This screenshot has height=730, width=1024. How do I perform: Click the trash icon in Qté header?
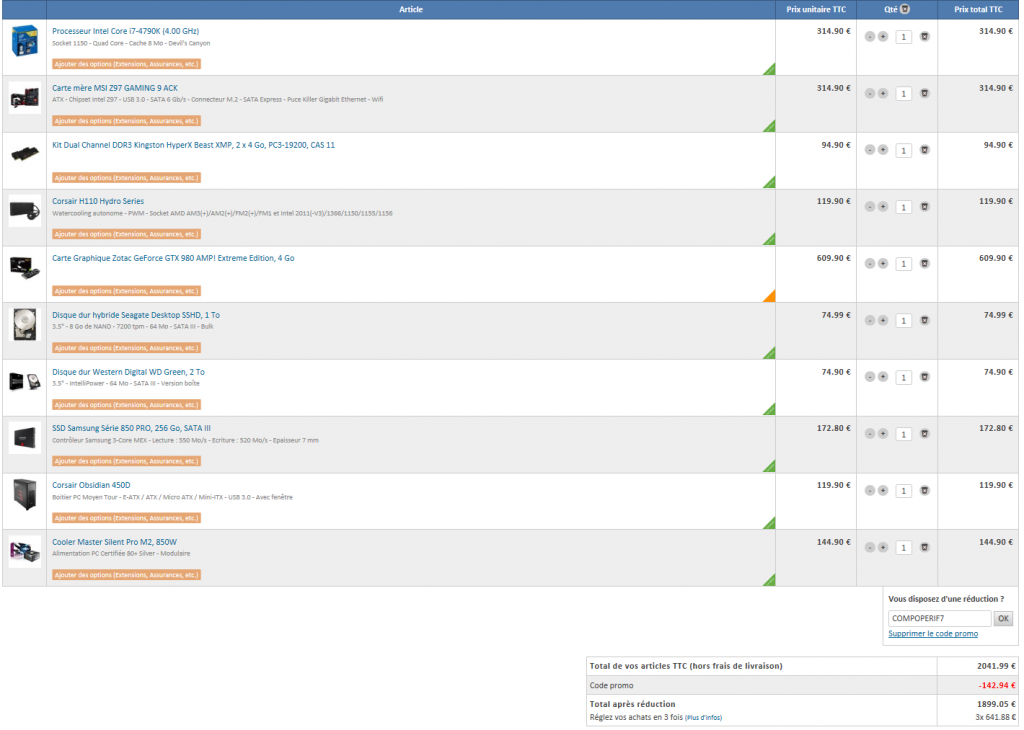[x=905, y=9]
